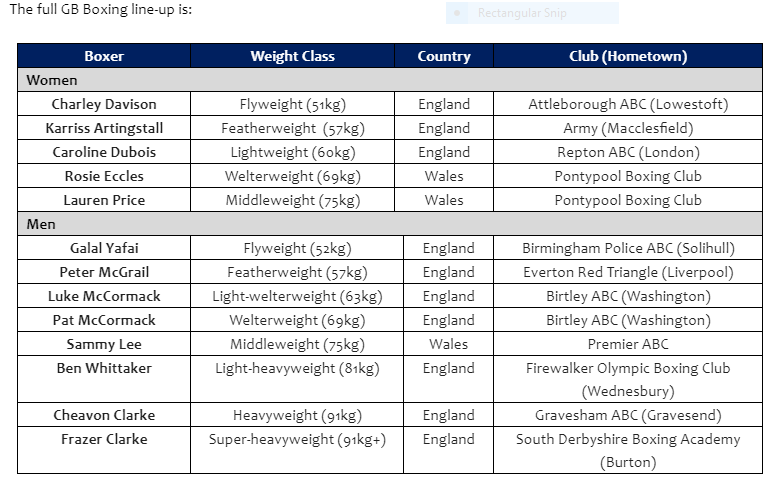Select the Men section row

[x=390, y=224]
